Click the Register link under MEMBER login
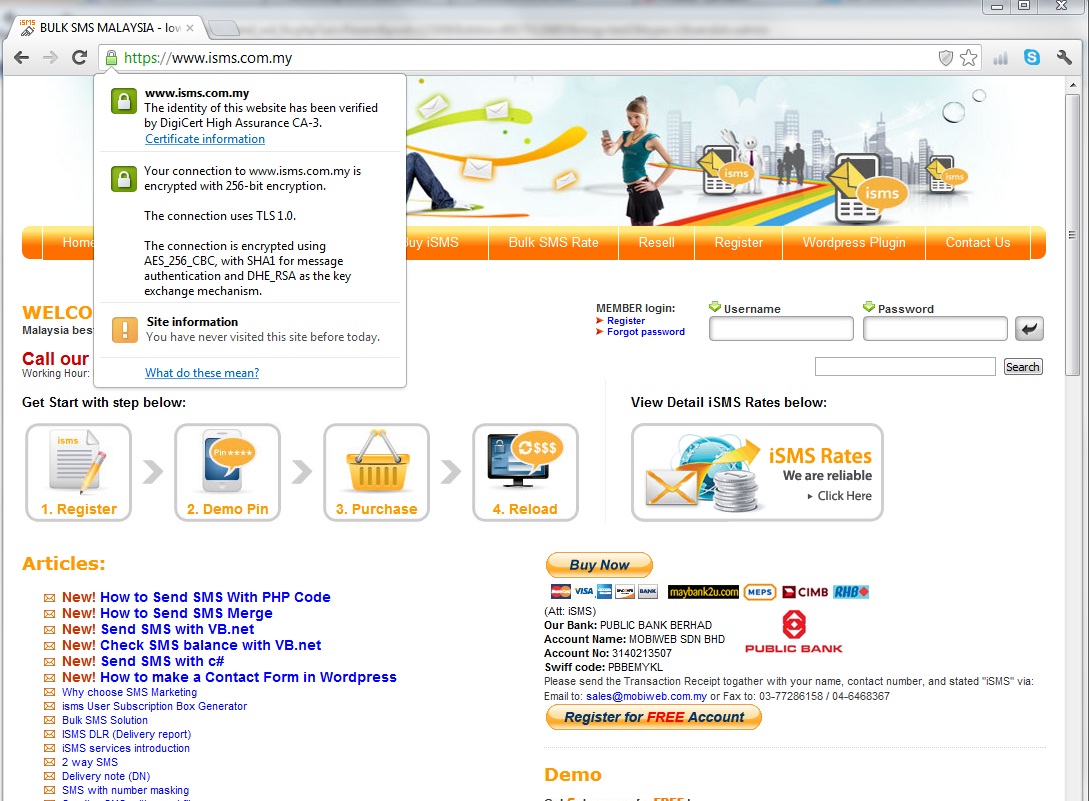This screenshot has width=1089, height=801. 626,321
